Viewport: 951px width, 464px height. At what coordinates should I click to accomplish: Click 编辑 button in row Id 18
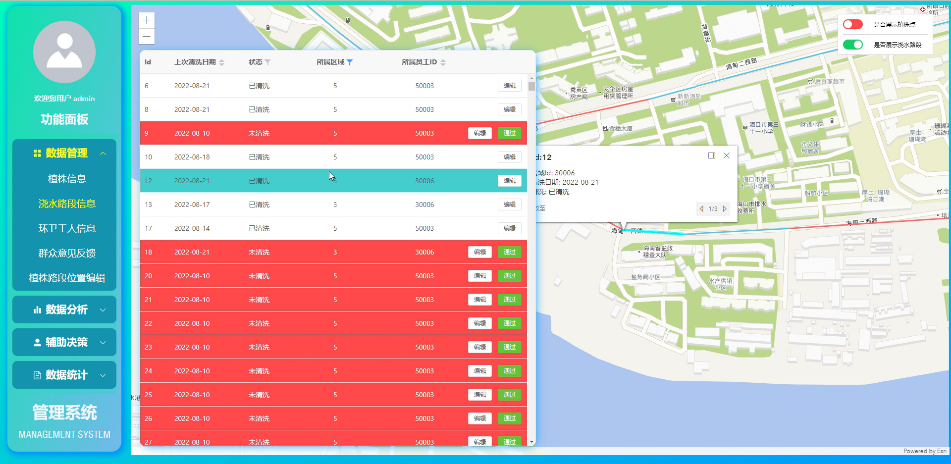[480, 252]
